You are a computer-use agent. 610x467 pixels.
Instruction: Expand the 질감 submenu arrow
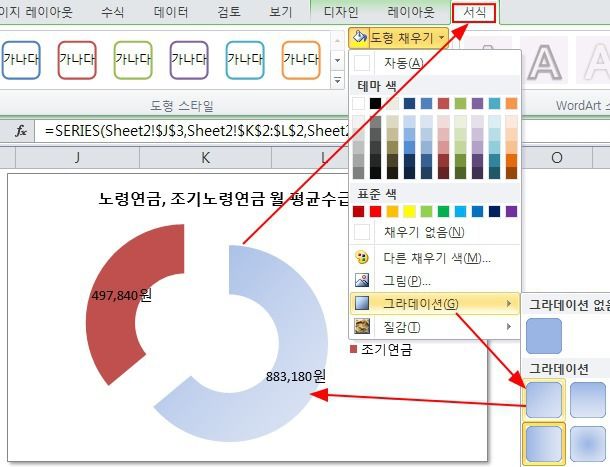pos(509,327)
